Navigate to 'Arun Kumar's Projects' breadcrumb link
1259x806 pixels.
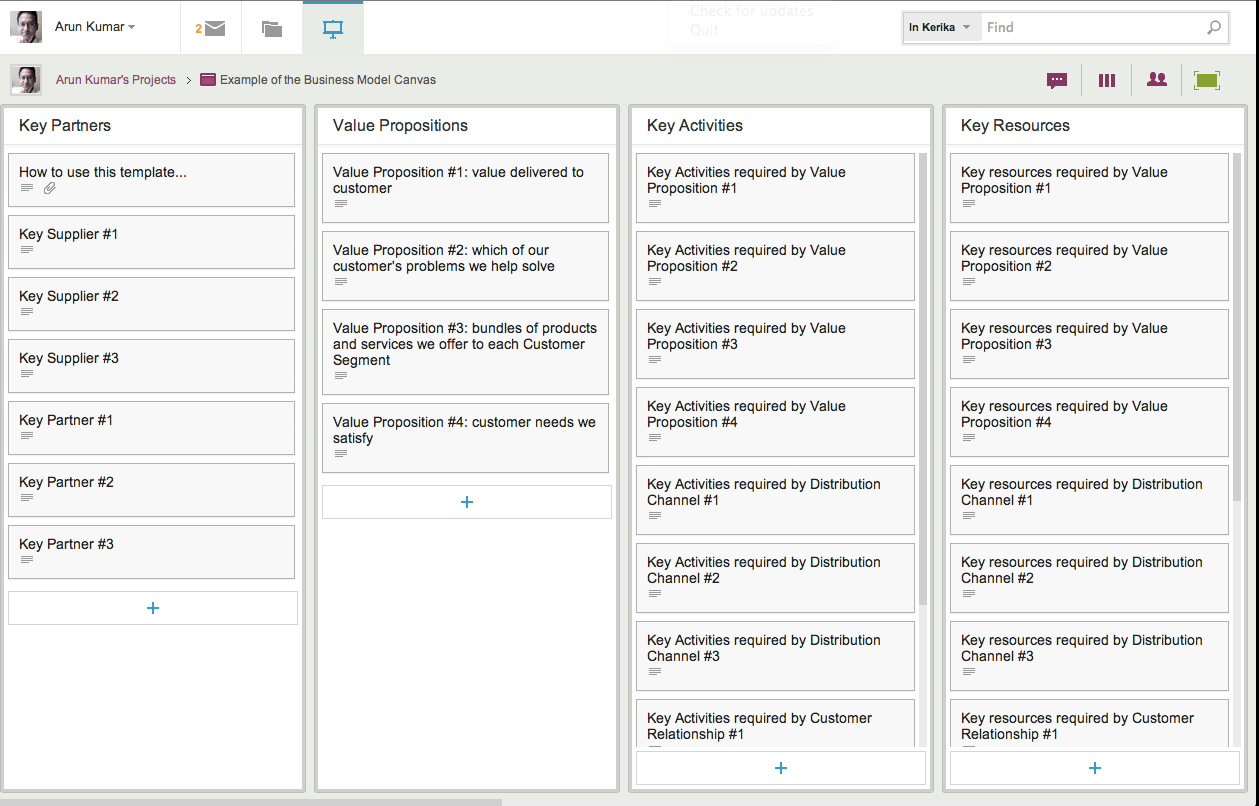(x=116, y=79)
